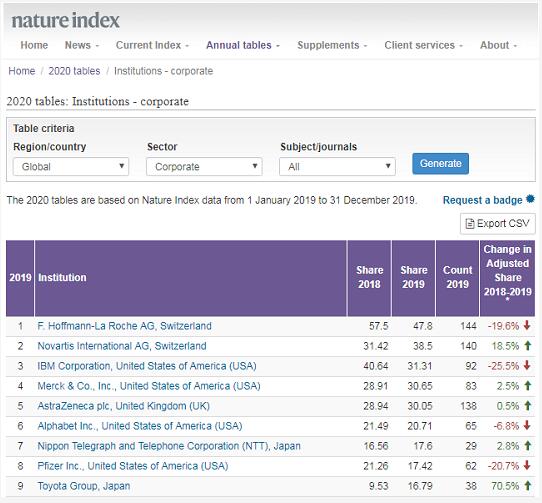Click the Institution column header
This screenshot has height=503, width=542.
pos(190,278)
